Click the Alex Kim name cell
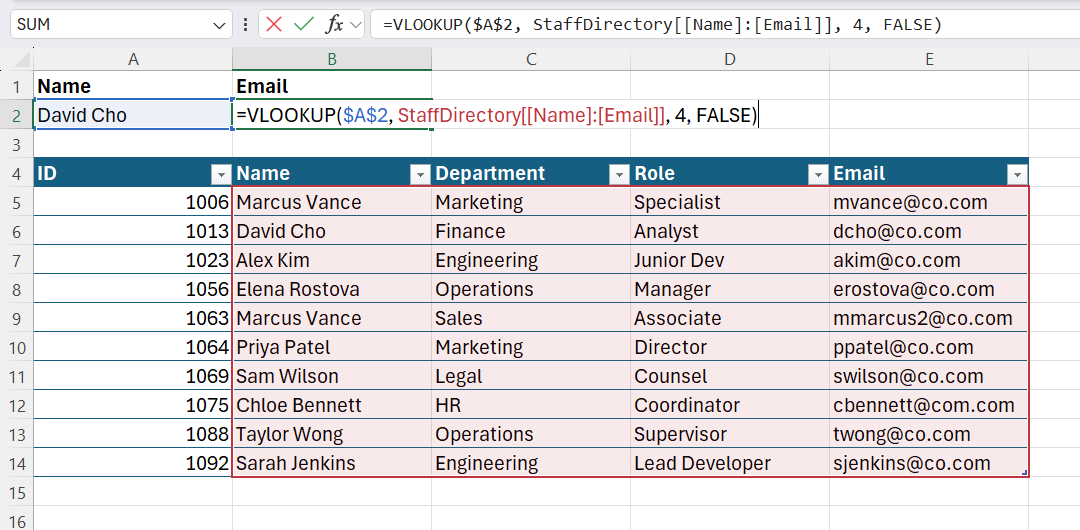The image size is (1080, 530). [x=332, y=260]
